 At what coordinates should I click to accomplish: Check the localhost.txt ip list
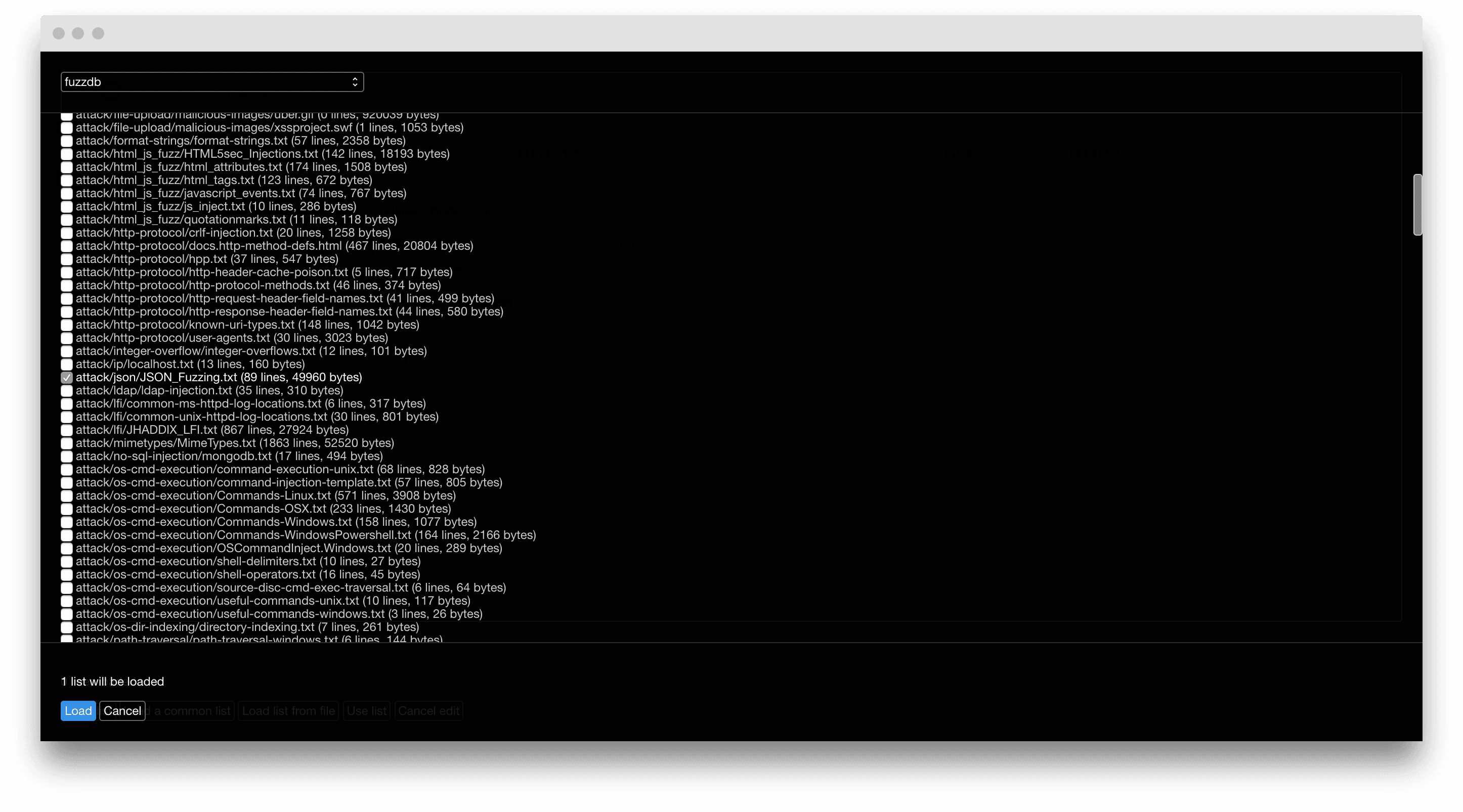coord(66,365)
